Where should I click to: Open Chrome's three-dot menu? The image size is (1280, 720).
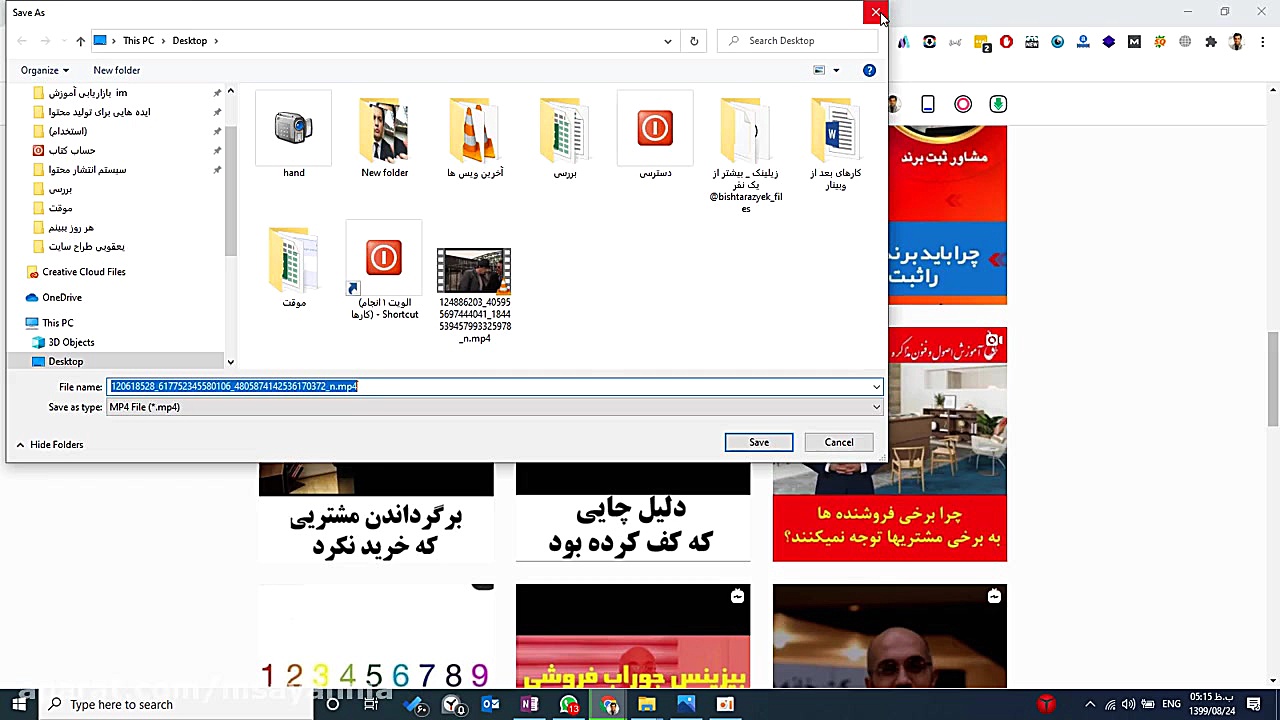[1263, 42]
